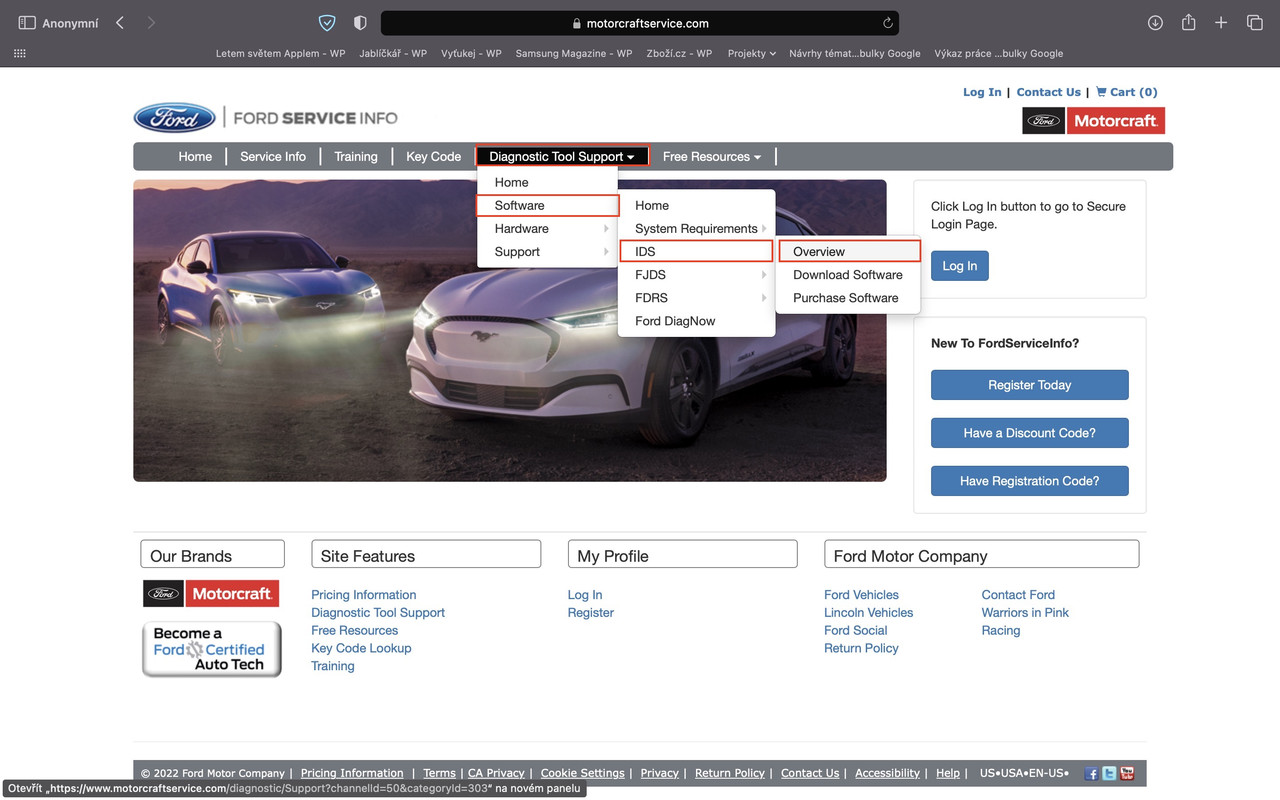This screenshot has height=800, width=1280.
Task: Click the Register link under My Profile
Action: (x=591, y=613)
